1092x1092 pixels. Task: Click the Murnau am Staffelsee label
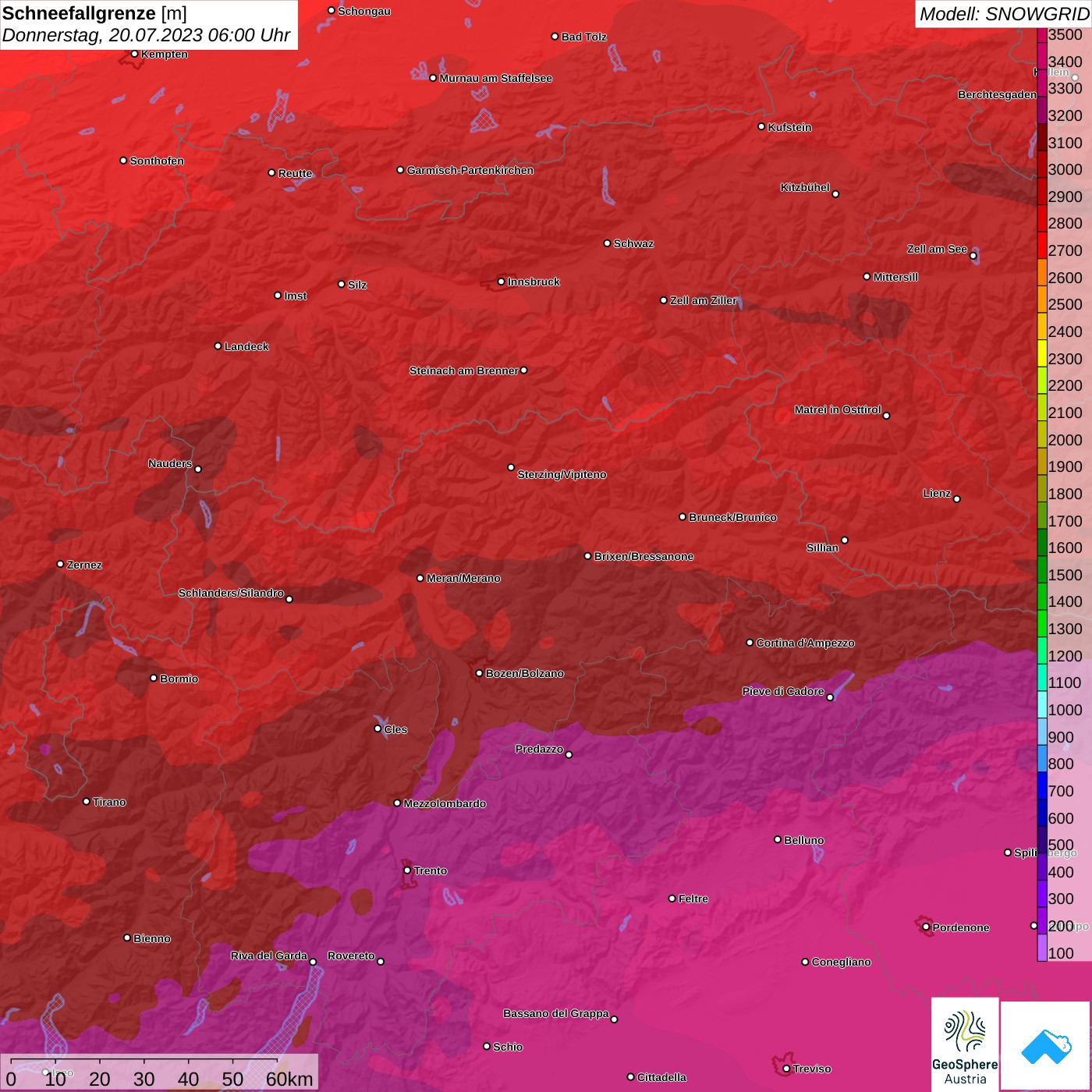[496, 78]
